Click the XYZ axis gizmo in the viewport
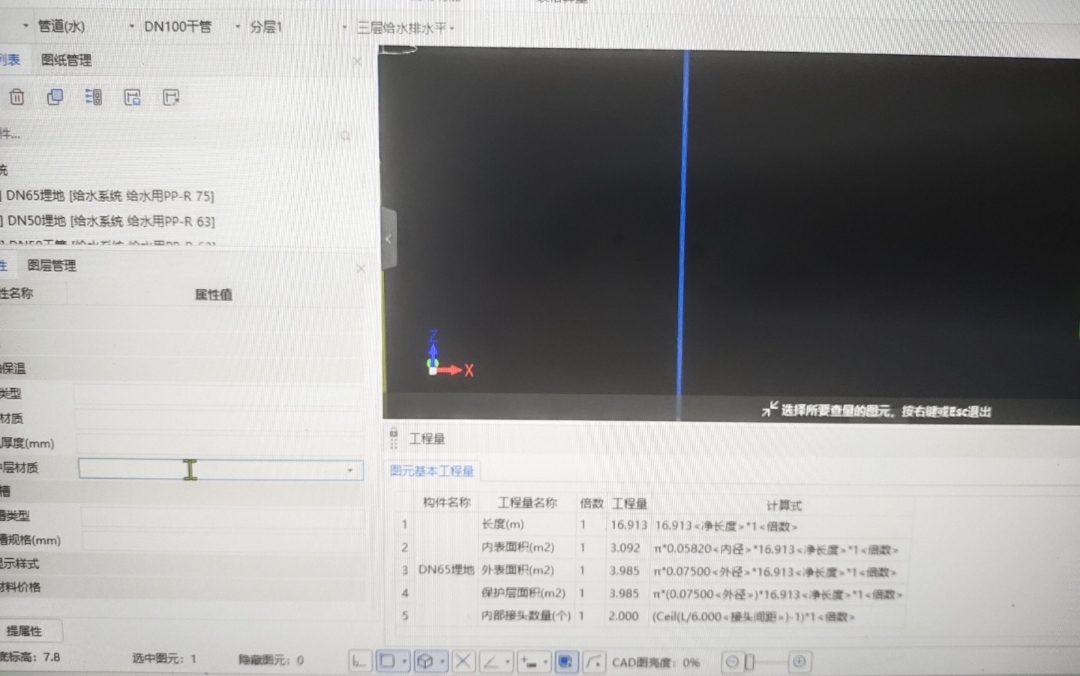This screenshot has height=676, width=1080. (448, 355)
